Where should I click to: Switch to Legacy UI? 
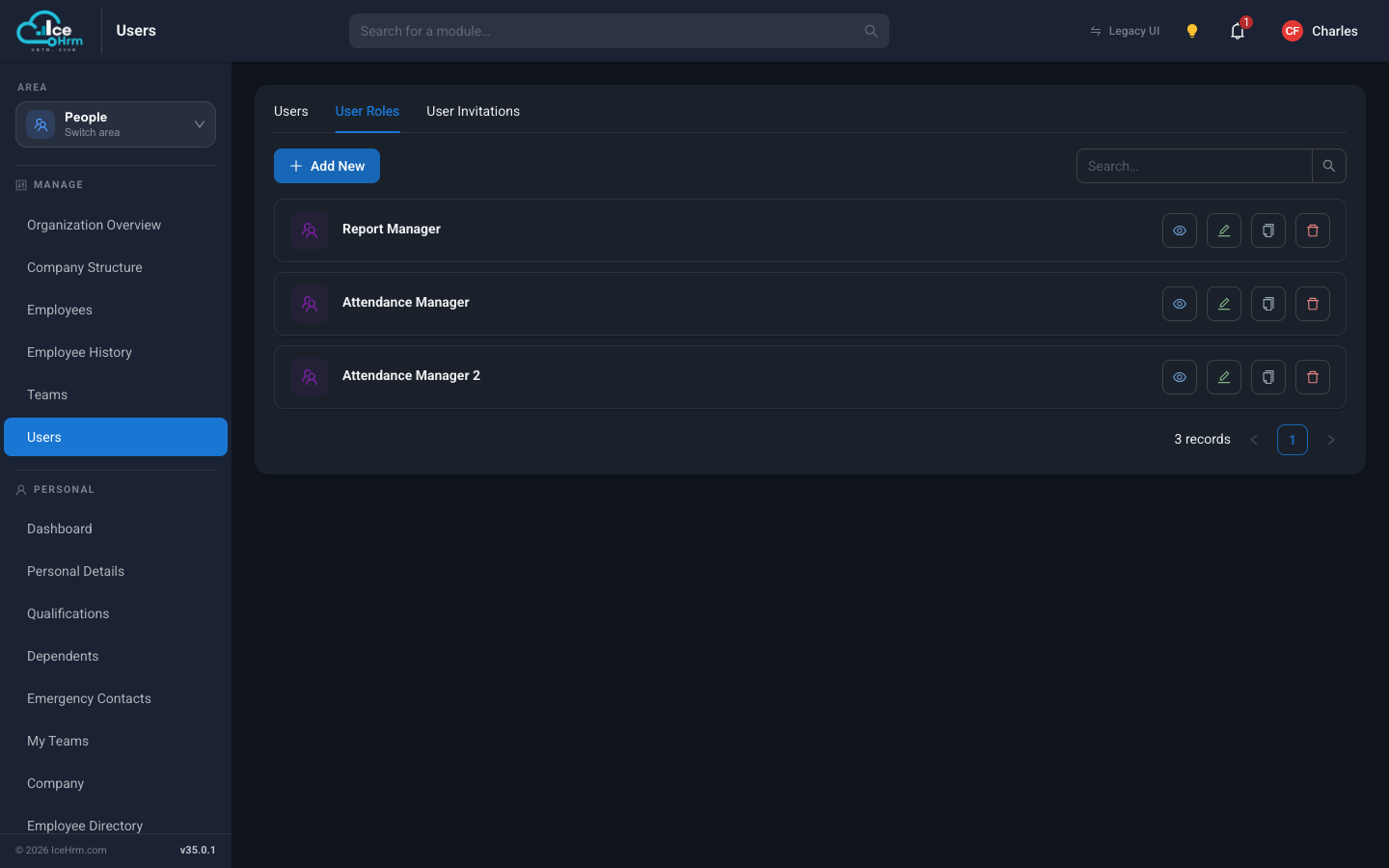pos(1125,31)
